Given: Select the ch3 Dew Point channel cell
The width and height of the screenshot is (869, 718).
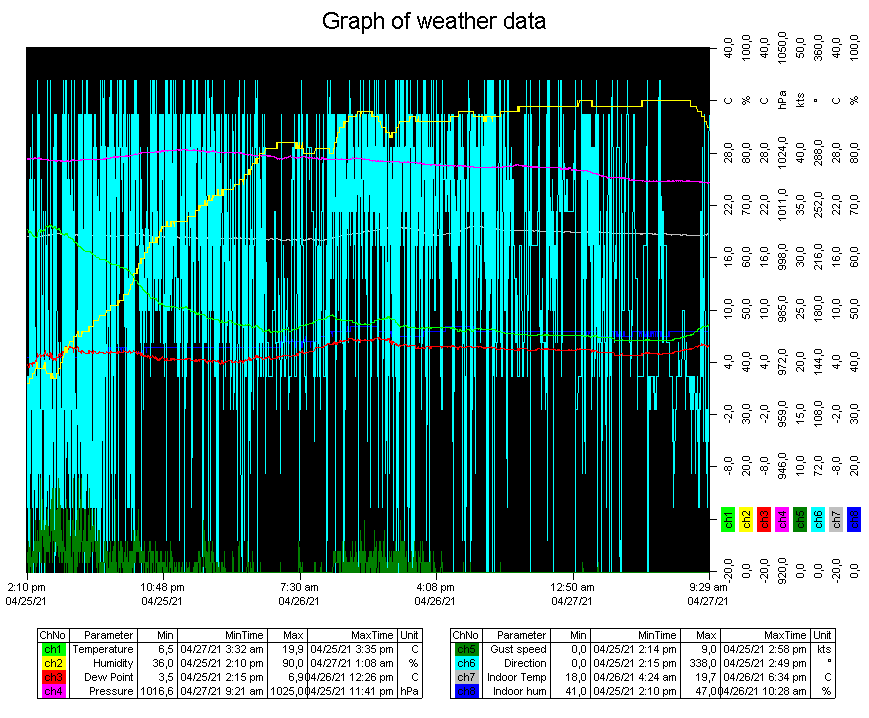Looking at the screenshot, I should click(52, 677).
